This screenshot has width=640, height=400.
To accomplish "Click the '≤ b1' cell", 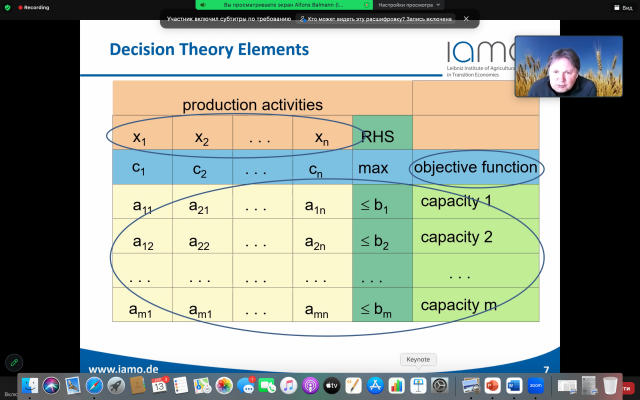I will (x=382, y=202).
